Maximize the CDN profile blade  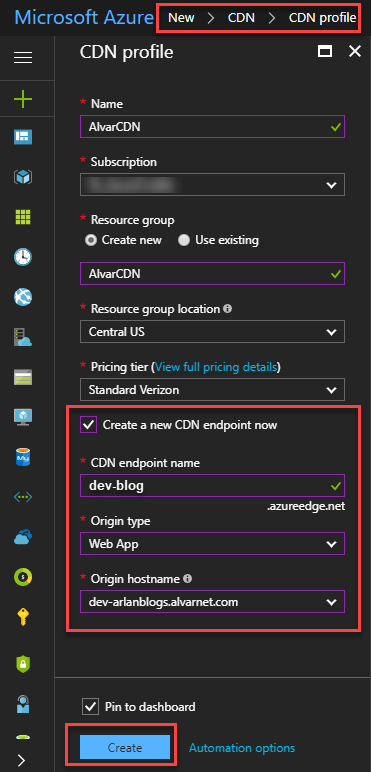click(x=325, y=51)
